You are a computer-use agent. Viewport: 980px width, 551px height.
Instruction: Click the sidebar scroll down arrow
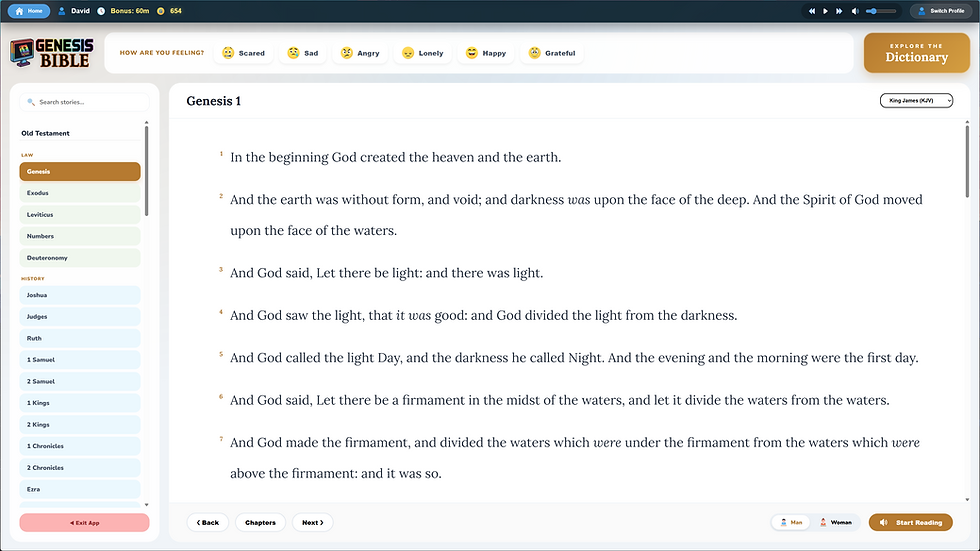click(146, 505)
